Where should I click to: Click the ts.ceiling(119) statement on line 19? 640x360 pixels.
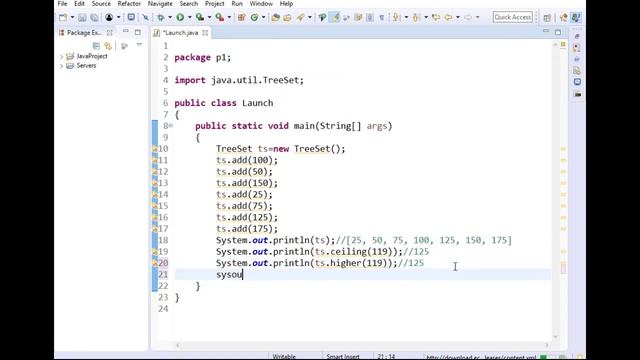353,251
